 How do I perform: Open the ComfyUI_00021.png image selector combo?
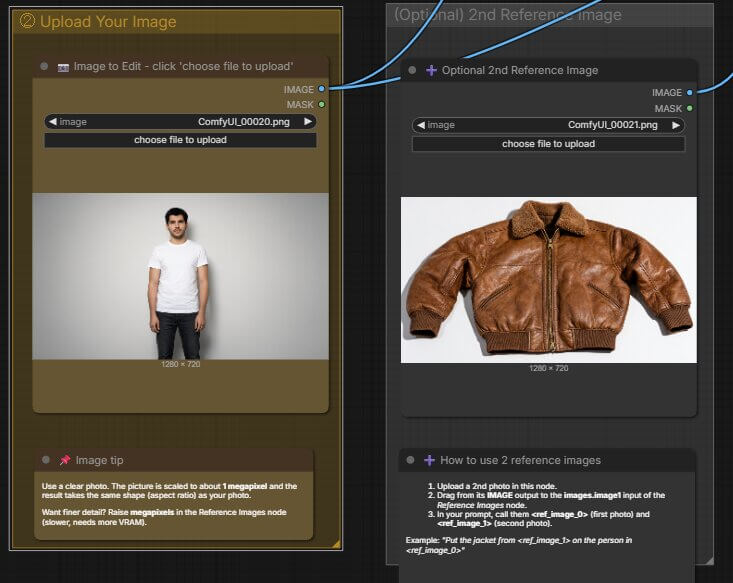[x=548, y=125]
